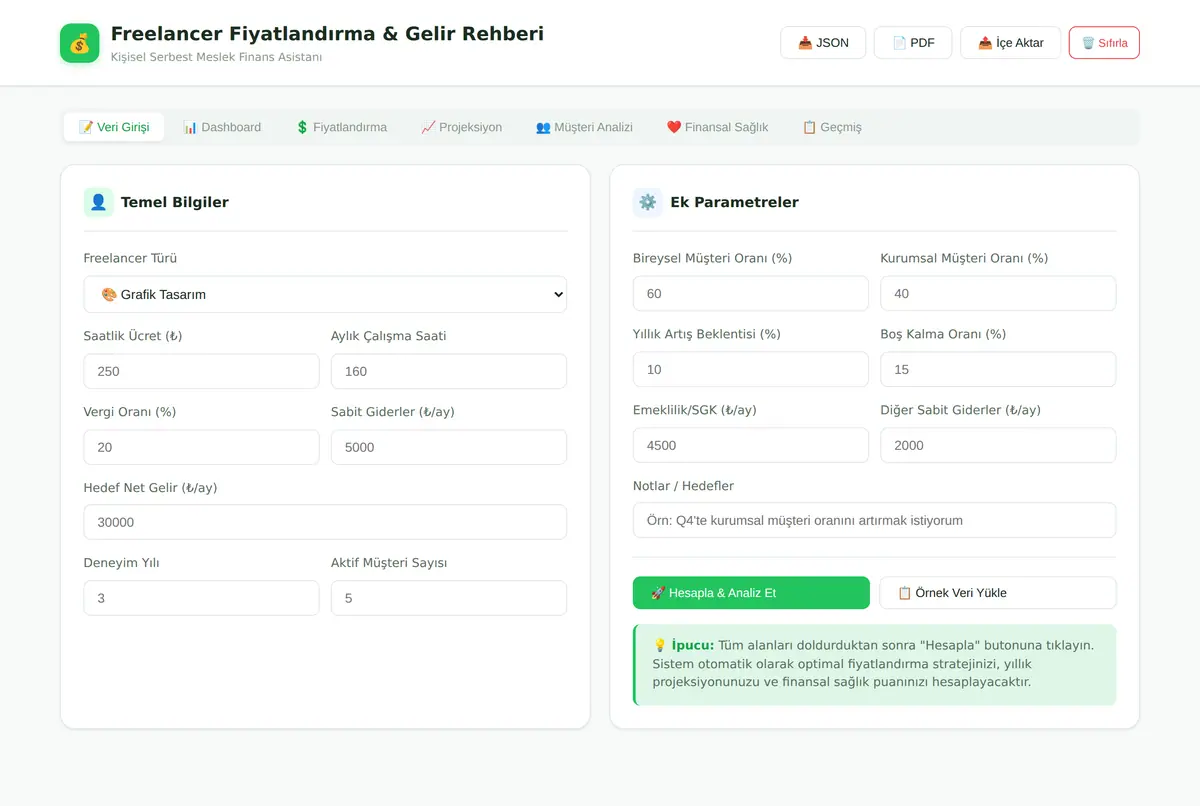Select the Aktif Müşteri Sayısı field
The image size is (1200, 806).
449,598
